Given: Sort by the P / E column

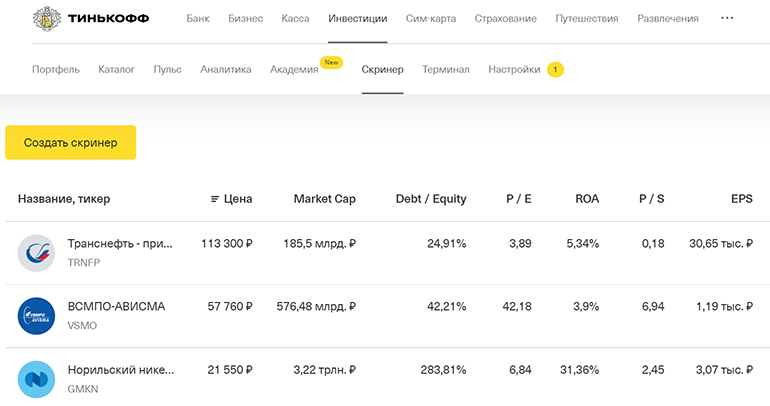Looking at the screenshot, I should pyautogui.click(x=519, y=199).
